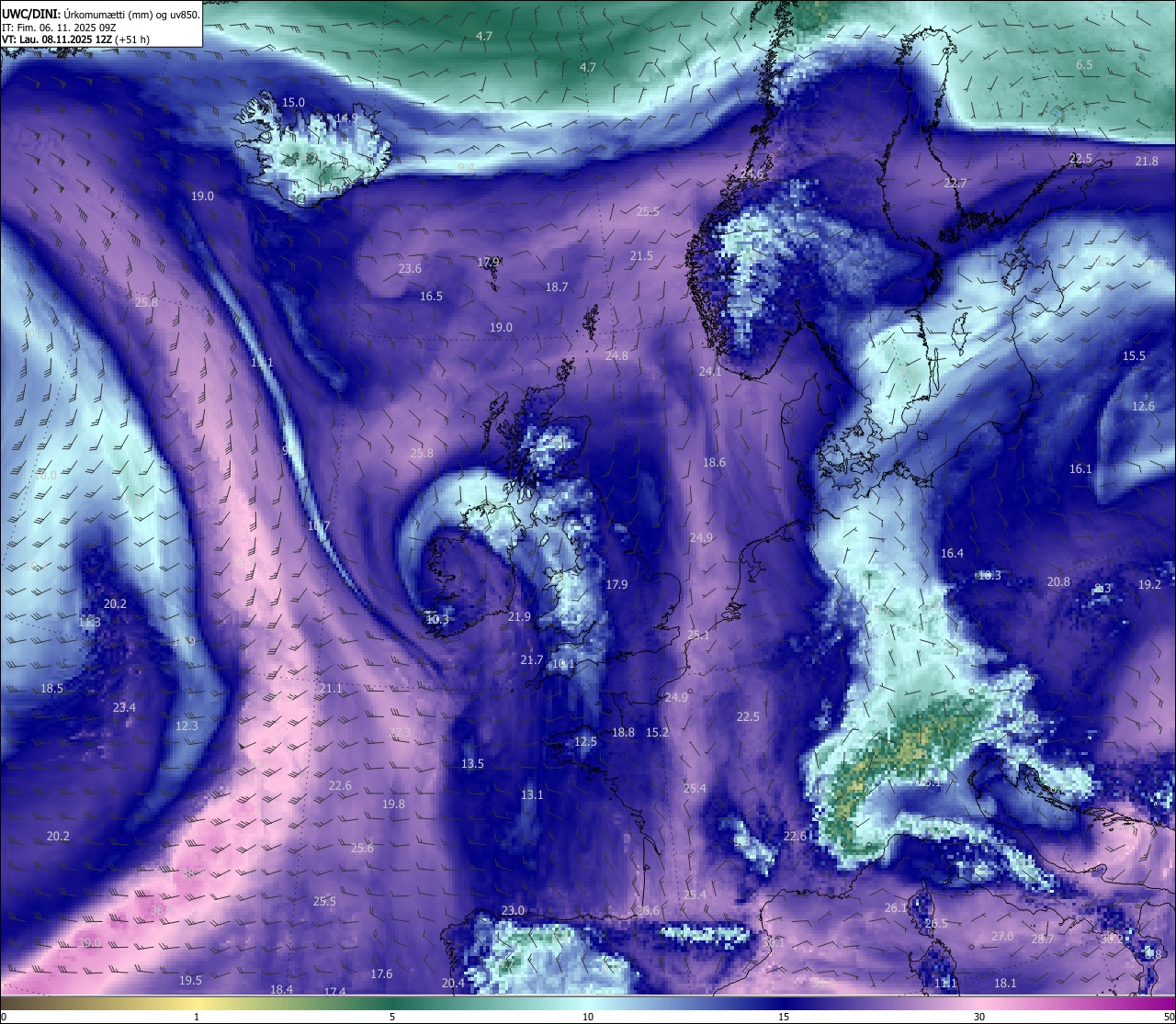1176x1024 pixels.
Task: Click the 19.8 value on the map
Action: [393, 805]
